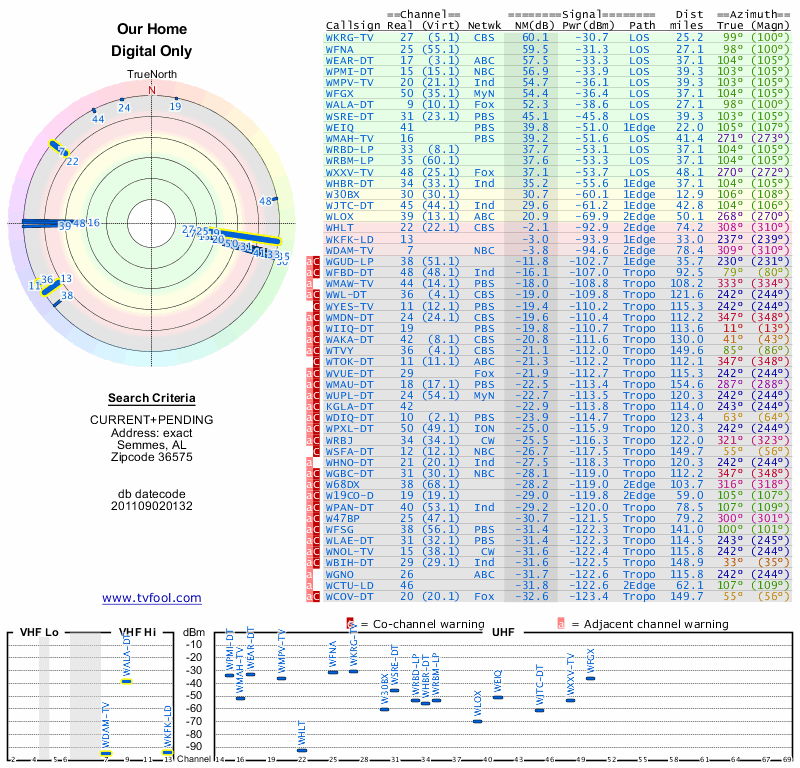This screenshot has height=768, width=800.
Task: Click channel 44 label on the radar plot
Action: [x=98, y=119]
